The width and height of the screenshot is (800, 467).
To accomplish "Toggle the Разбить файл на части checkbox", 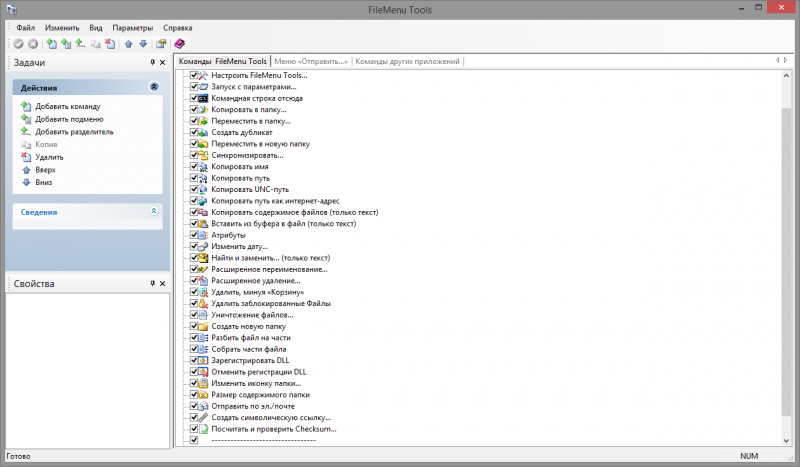I will tap(194, 338).
